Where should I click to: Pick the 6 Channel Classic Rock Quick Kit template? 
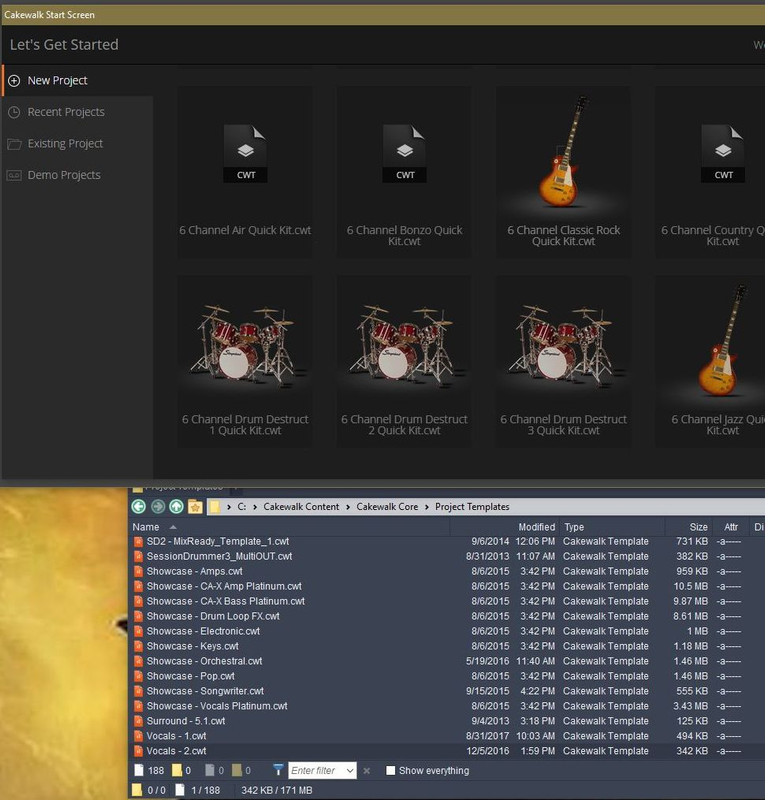click(x=563, y=172)
